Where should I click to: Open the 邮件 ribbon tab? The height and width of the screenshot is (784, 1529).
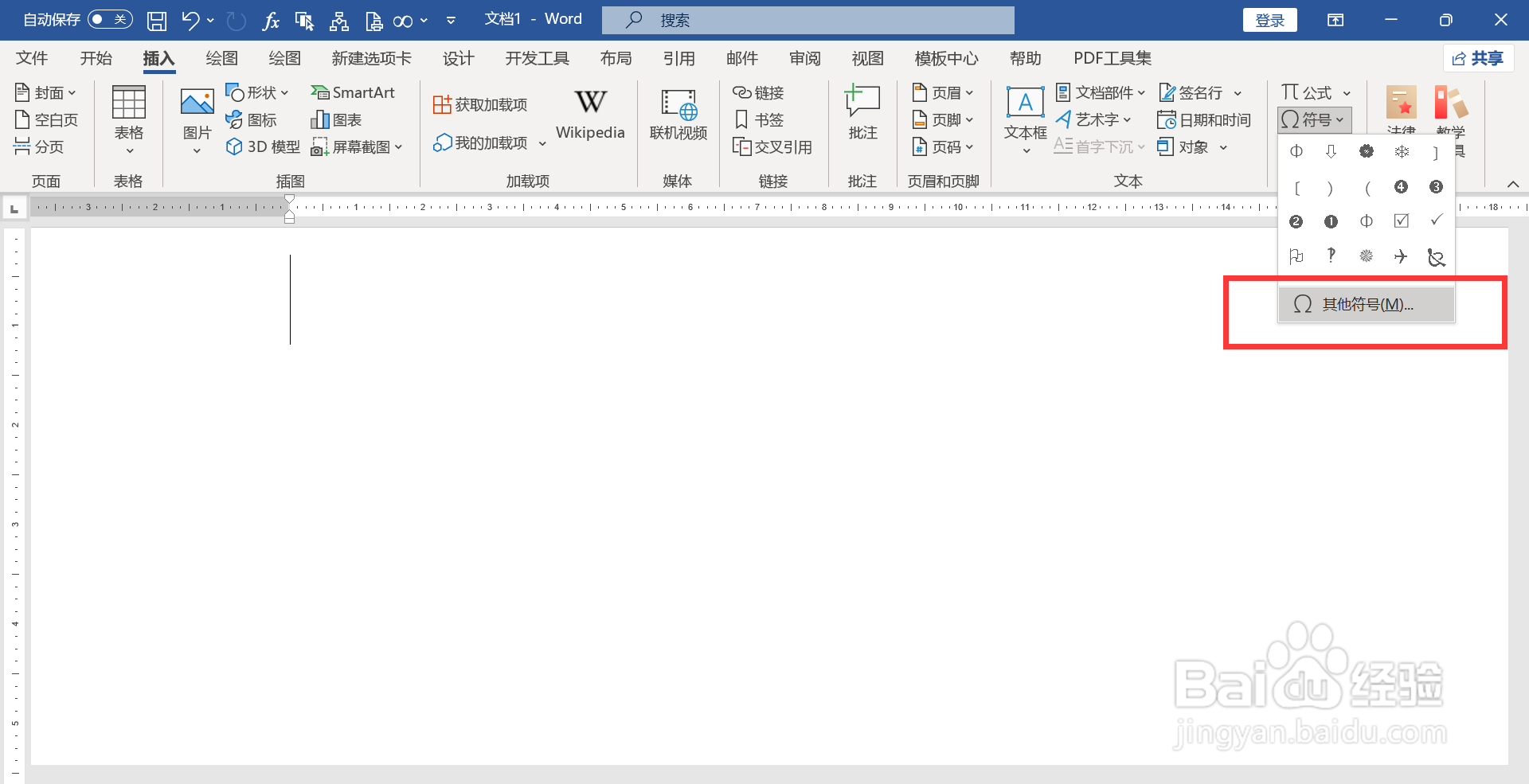(741, 58)
